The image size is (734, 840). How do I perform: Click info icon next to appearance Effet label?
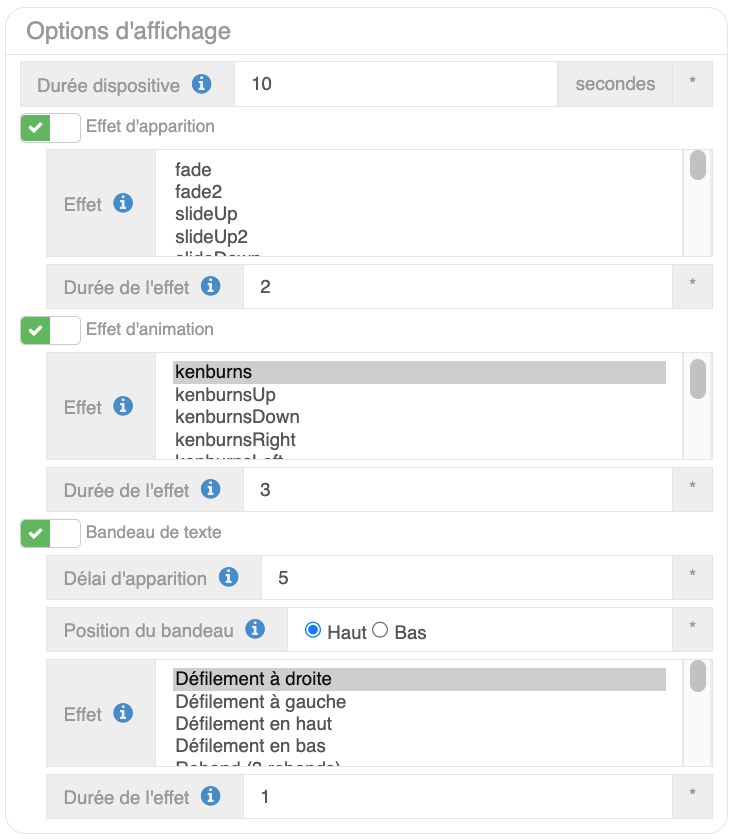[123, 204]
